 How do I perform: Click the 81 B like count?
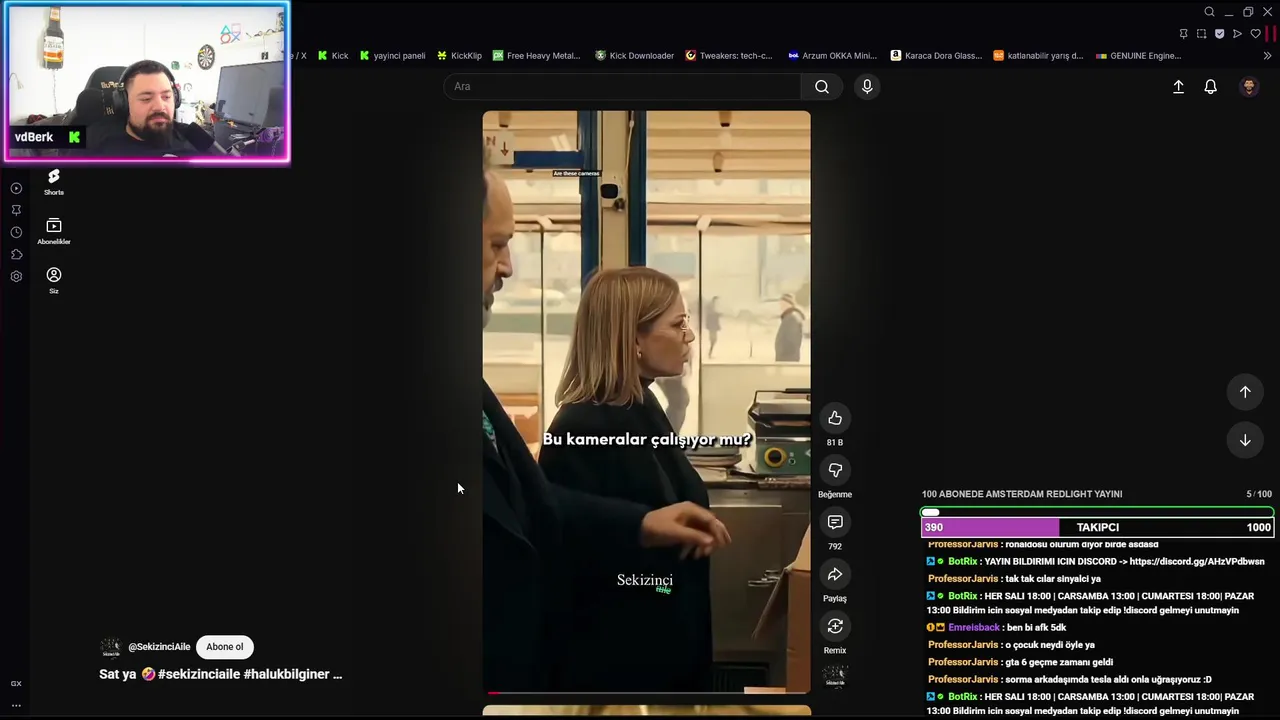835,442
